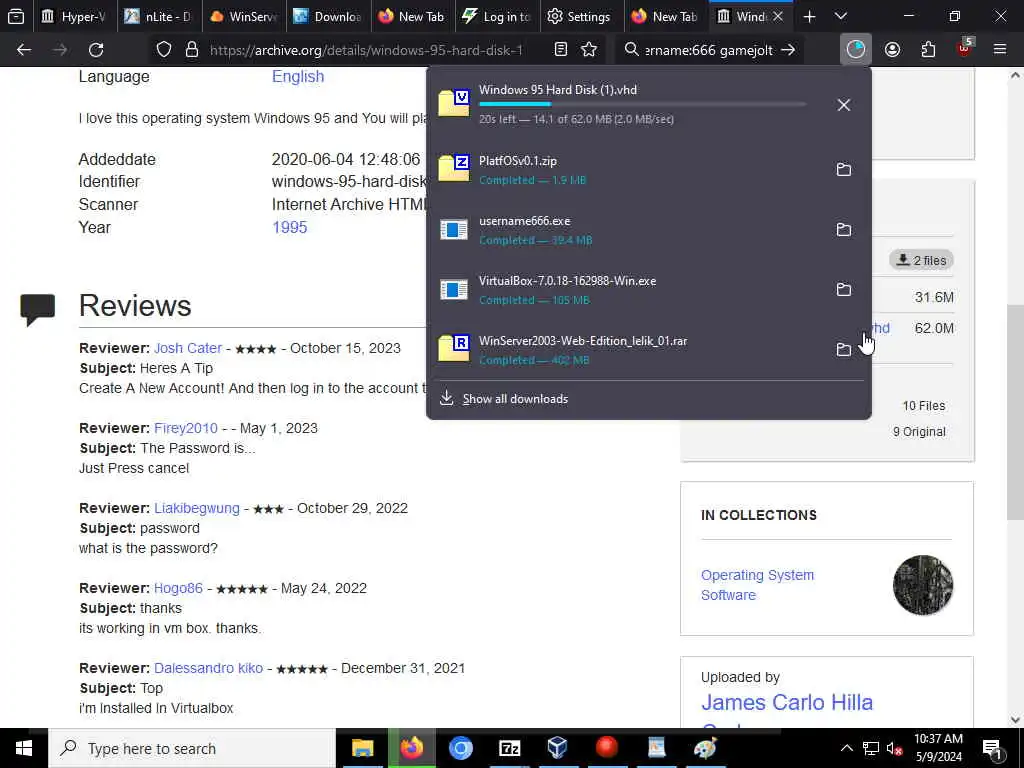Show WinServer2003 rar in its folder
The width and height of the screenshot is (1024, 768).
coord(844,349)
